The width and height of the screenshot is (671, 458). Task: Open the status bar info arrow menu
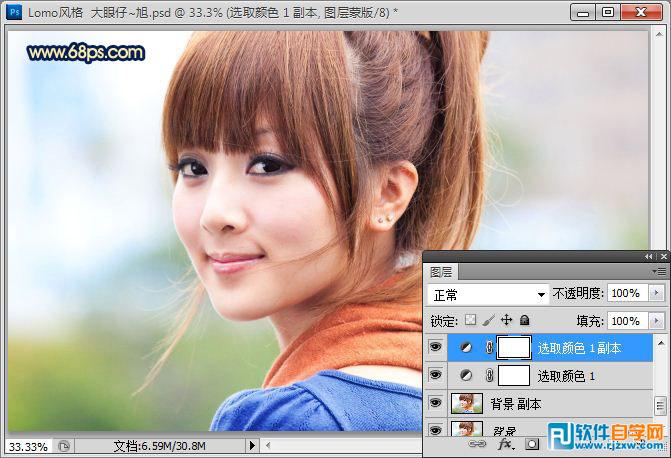252,446
